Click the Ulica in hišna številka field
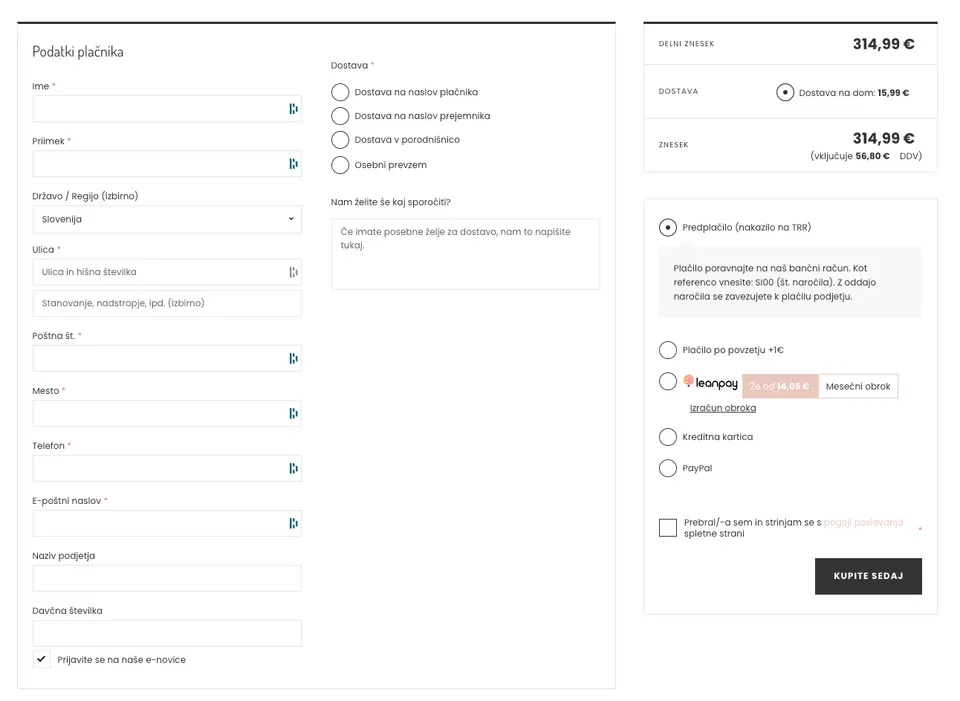Viewport: 960px width, 701px height. coord(167,272)
